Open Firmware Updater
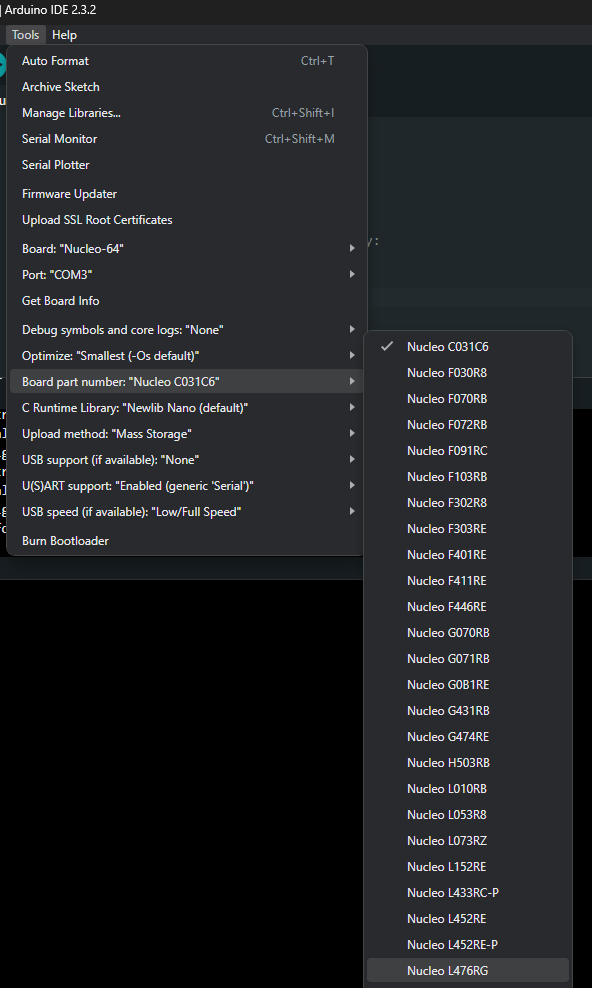The image size is (592, 988). tap(186, 193)
